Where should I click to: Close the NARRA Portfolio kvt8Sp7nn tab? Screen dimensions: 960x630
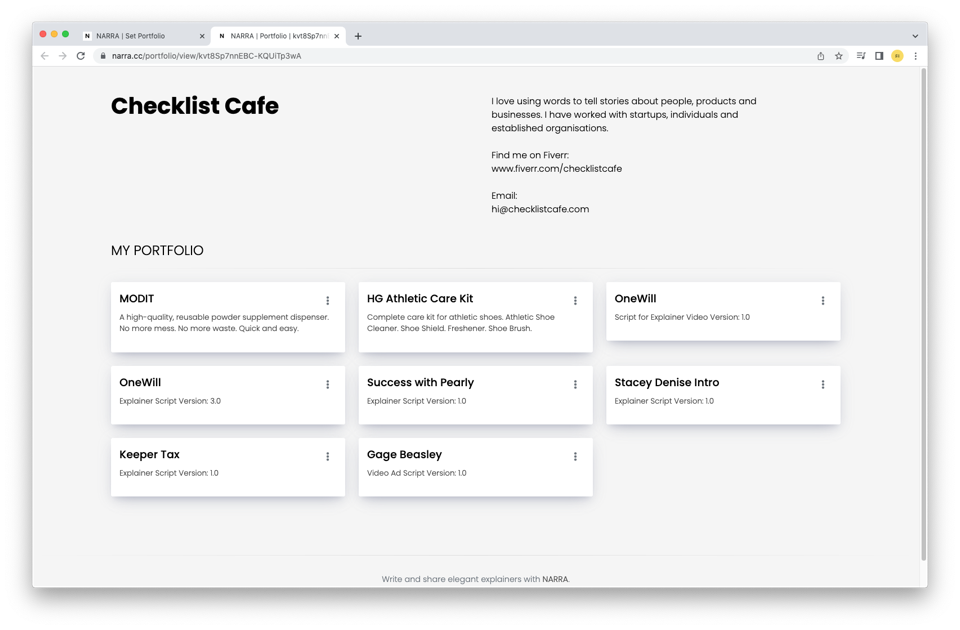[337, 36]
